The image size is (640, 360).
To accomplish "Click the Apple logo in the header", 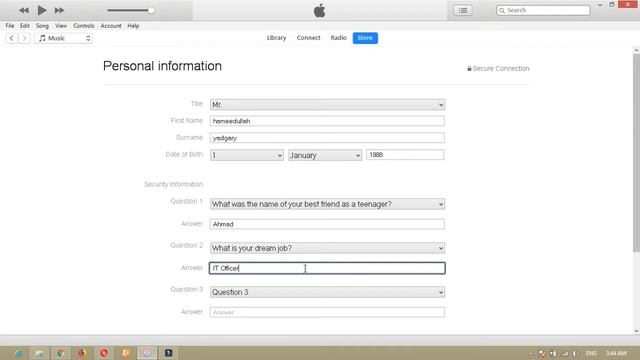I will coord(320,10).
